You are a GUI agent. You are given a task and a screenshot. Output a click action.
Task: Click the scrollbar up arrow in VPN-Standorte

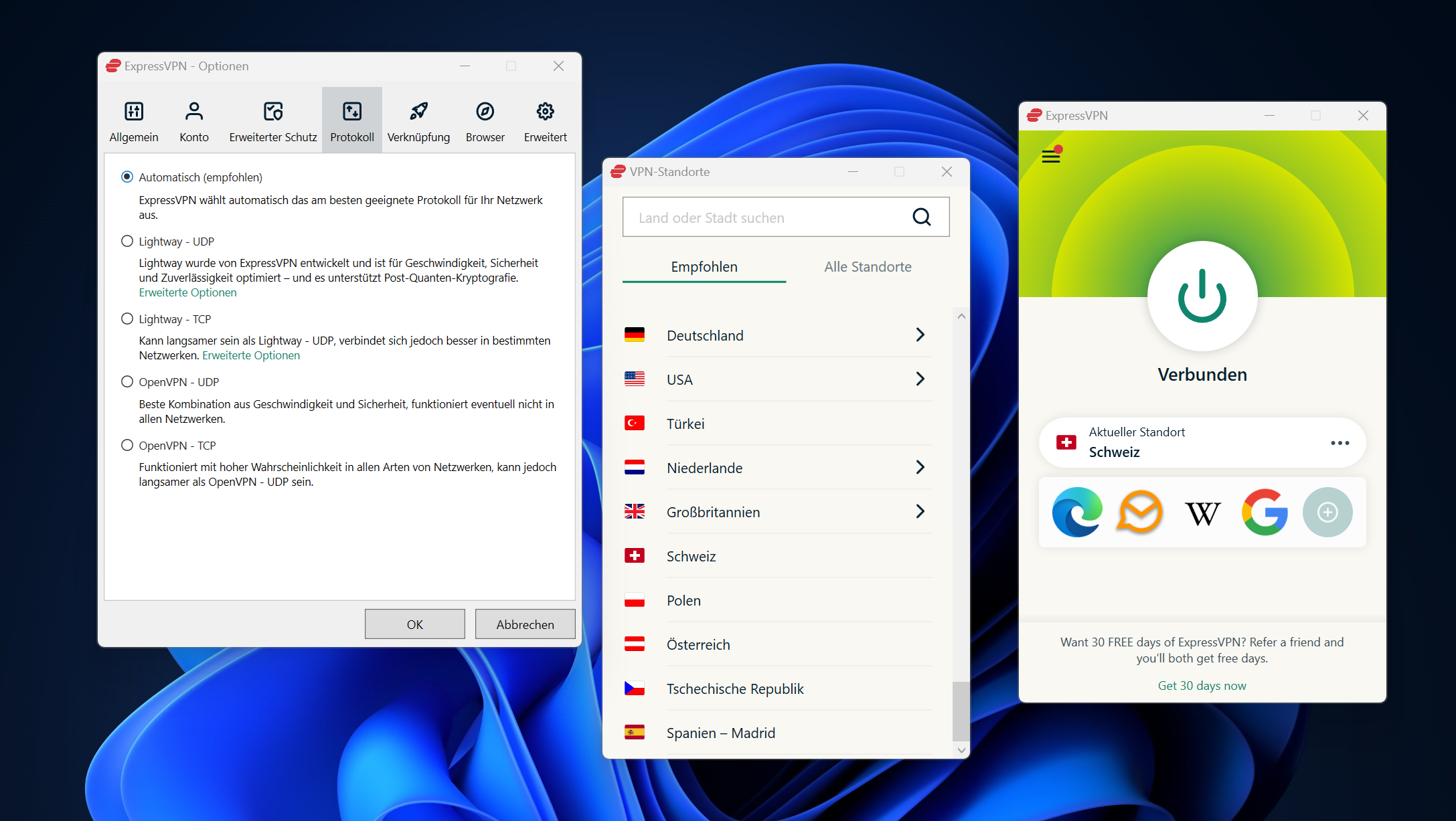pyautogui.click(x=961, y=316)
